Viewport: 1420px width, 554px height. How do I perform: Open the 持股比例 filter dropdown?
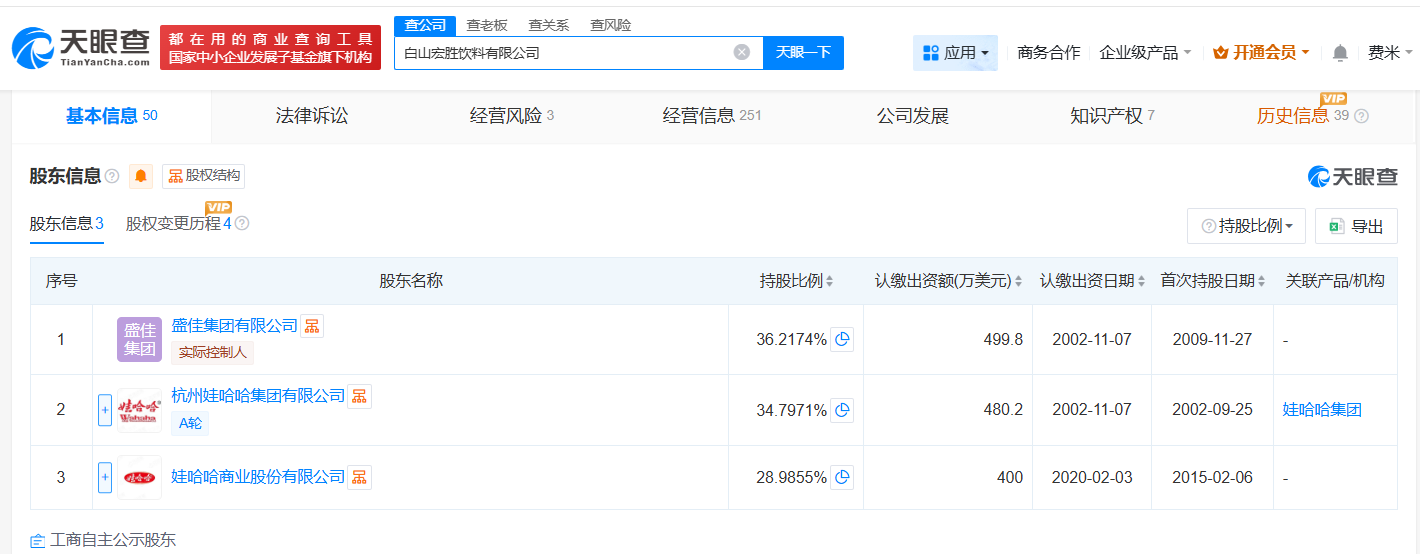tap(1246, 226)
